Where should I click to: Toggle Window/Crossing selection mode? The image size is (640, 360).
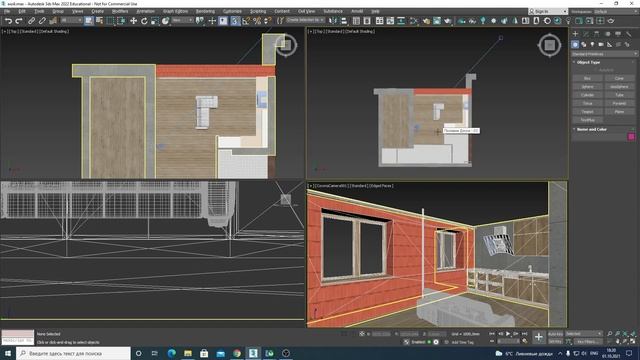pos(121,21)
